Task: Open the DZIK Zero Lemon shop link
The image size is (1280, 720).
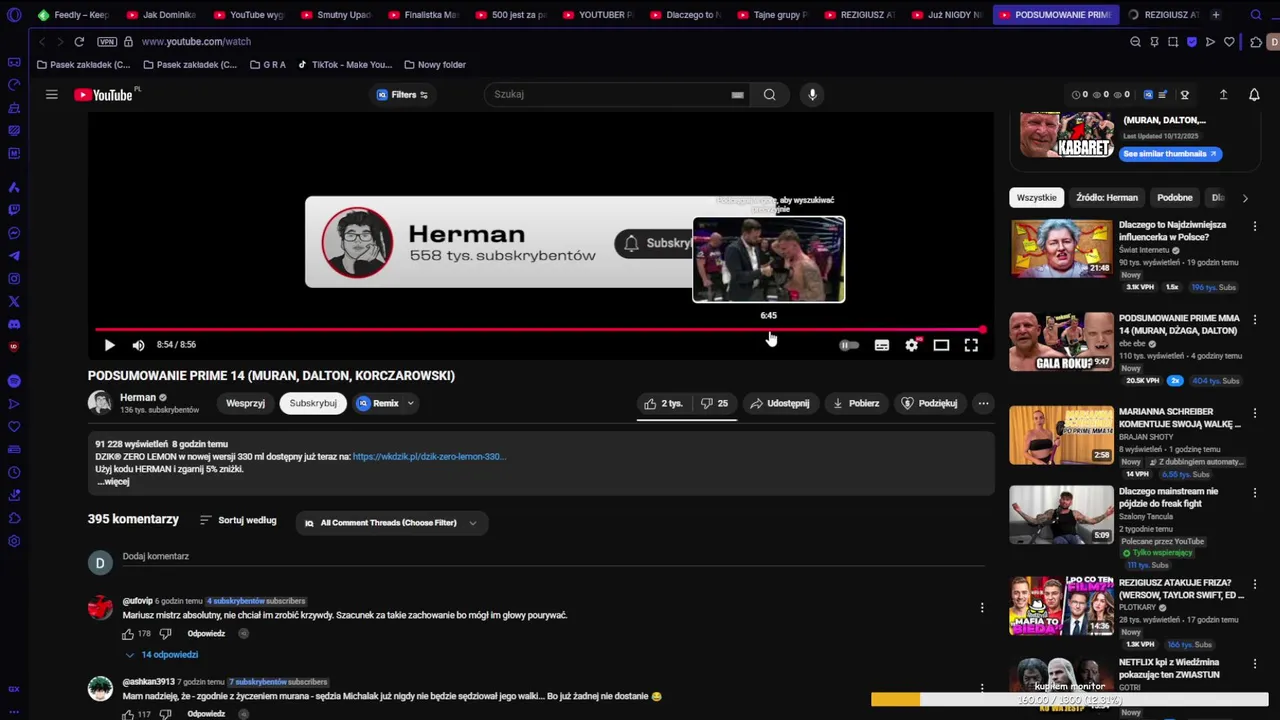Action: tap(429, 457)
